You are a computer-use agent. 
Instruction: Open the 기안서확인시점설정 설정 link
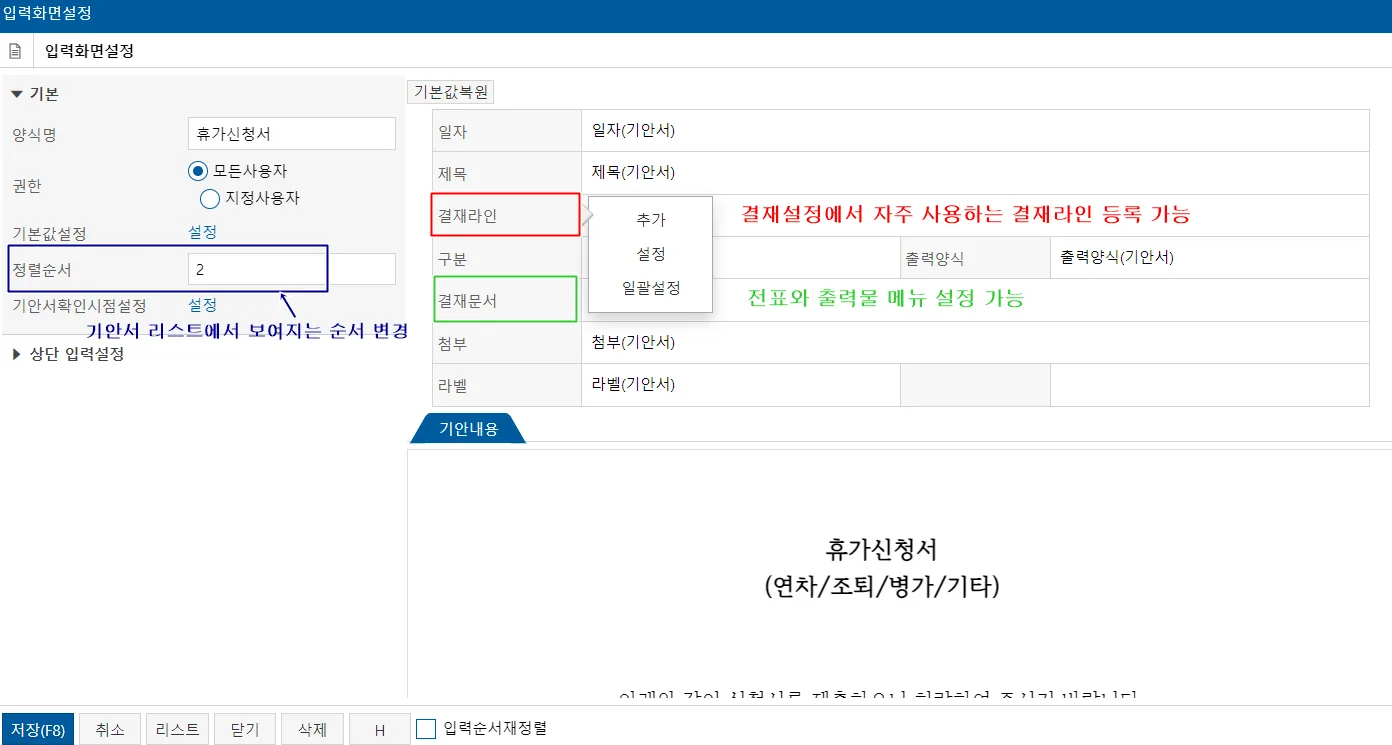(202, 305)
